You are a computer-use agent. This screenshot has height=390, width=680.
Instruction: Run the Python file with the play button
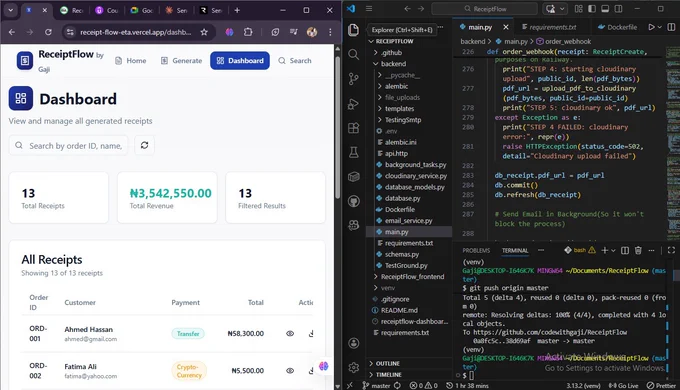click(651, 27)
